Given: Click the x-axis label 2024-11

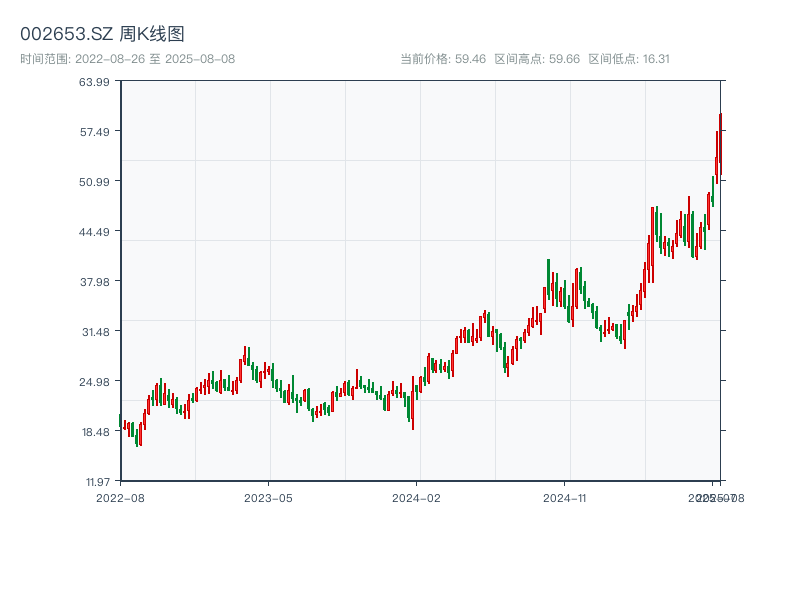Looking at the screenshot, I should click(564, 498).
